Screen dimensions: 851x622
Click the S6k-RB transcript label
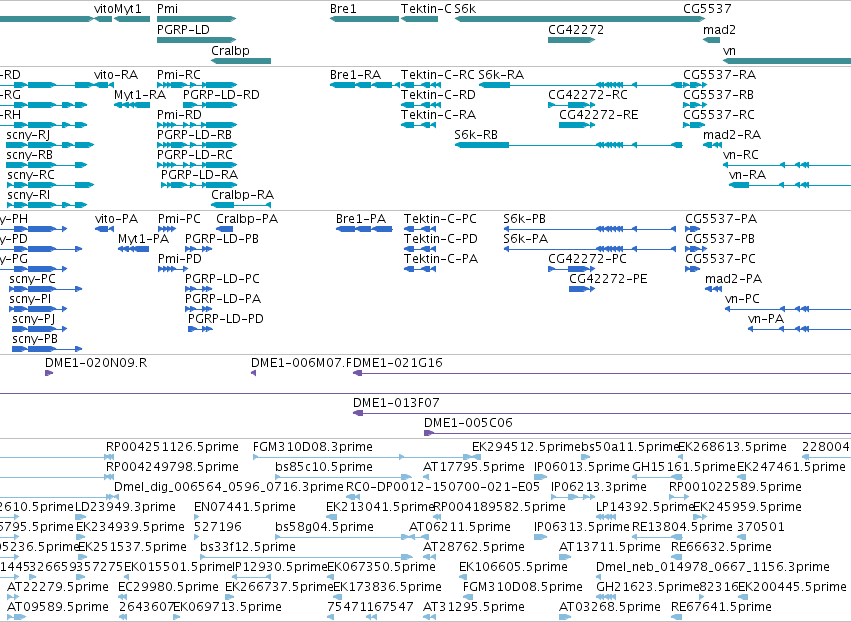(476, 135)
